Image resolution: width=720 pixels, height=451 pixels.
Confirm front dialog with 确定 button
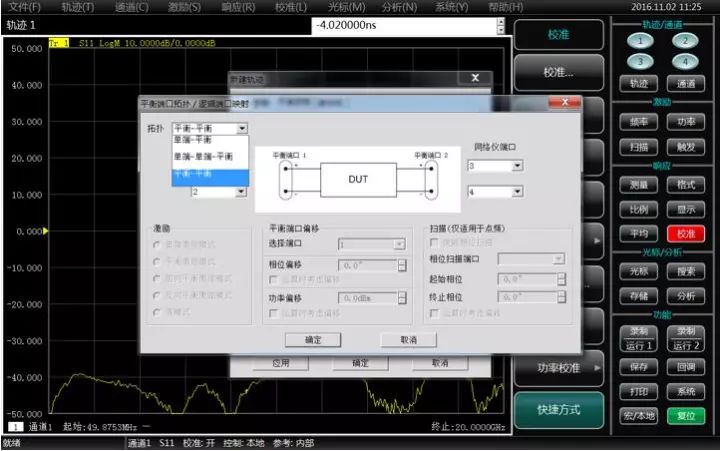click(x=313, y=340)
